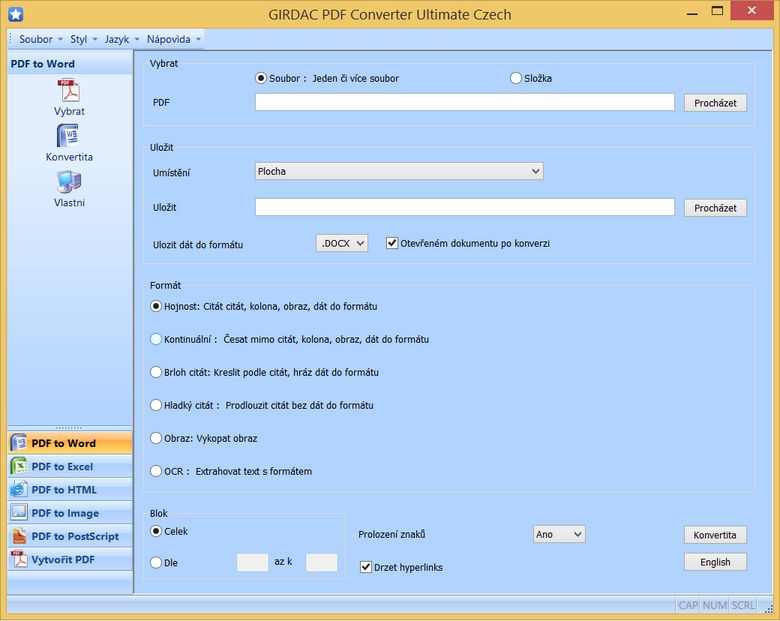The image size is (780, 621).
Task: Select the Hojnost format option
Action: [x=156, y=306]
